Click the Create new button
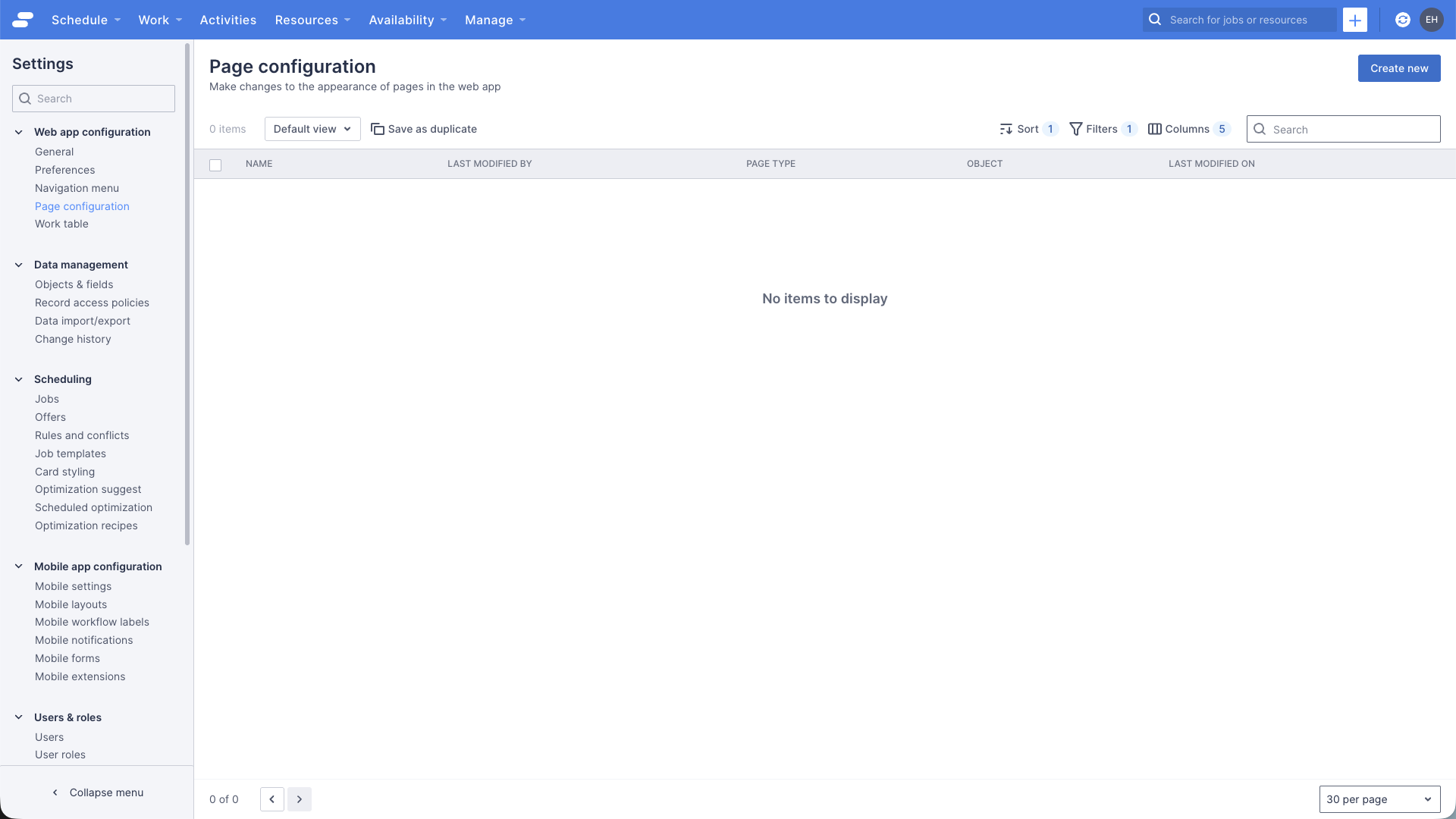Screen dimensions: 1456x819 (x=1399, y=67)
